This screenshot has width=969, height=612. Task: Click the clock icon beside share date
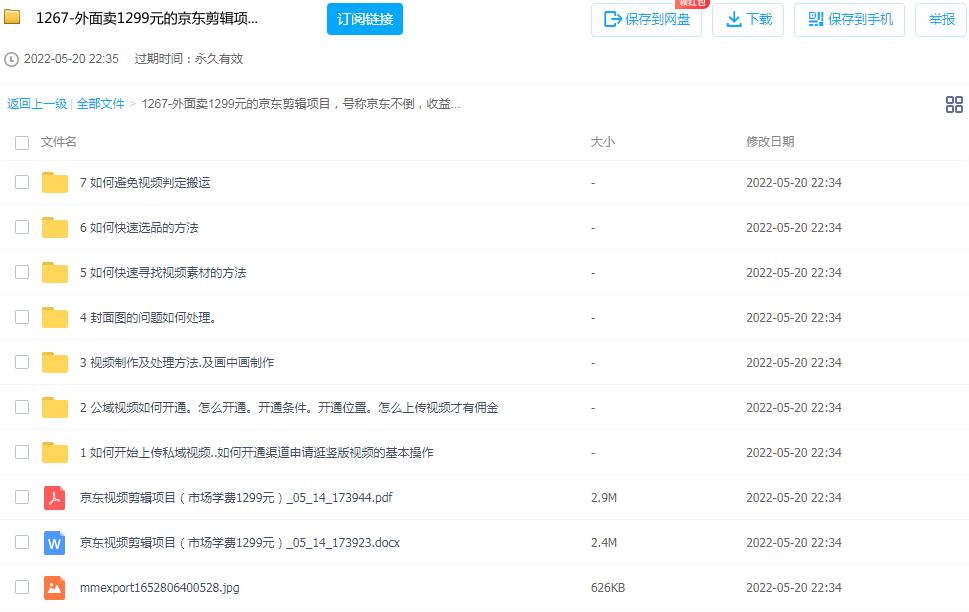(11, 59)
